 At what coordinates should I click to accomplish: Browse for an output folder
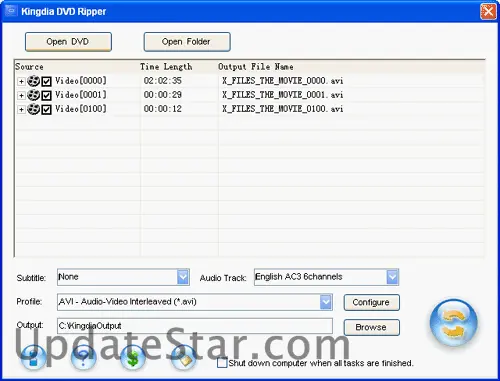tap(371, 327)
